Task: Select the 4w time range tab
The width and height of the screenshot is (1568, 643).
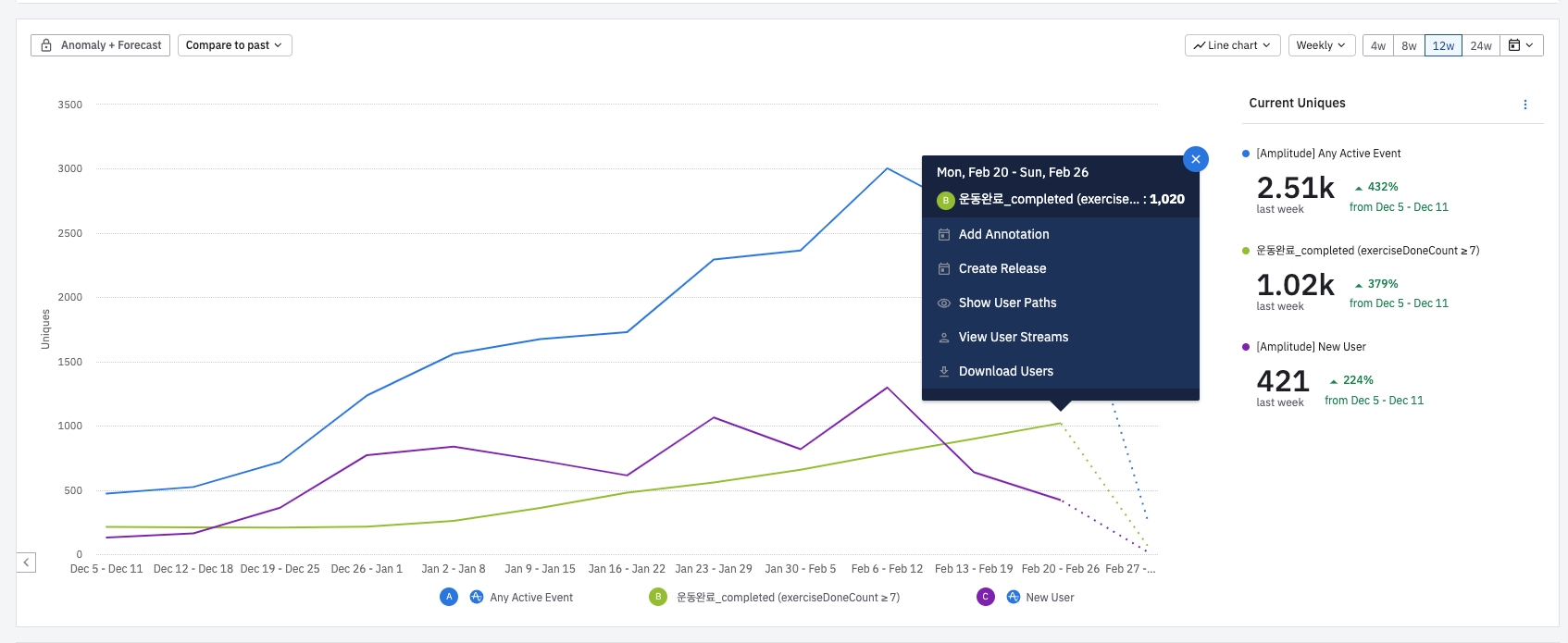Action: 1378,45
